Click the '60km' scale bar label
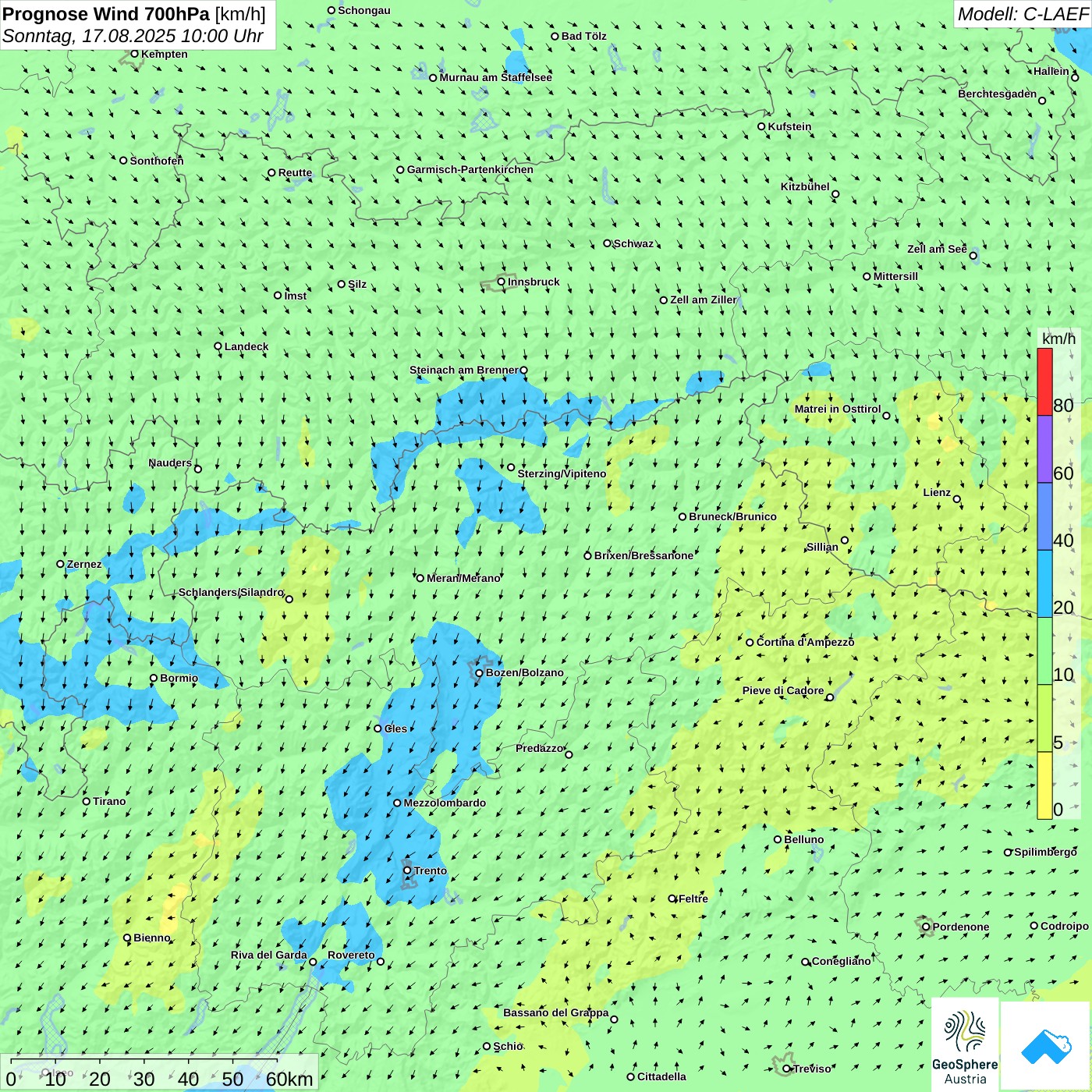 [289, 1079]
